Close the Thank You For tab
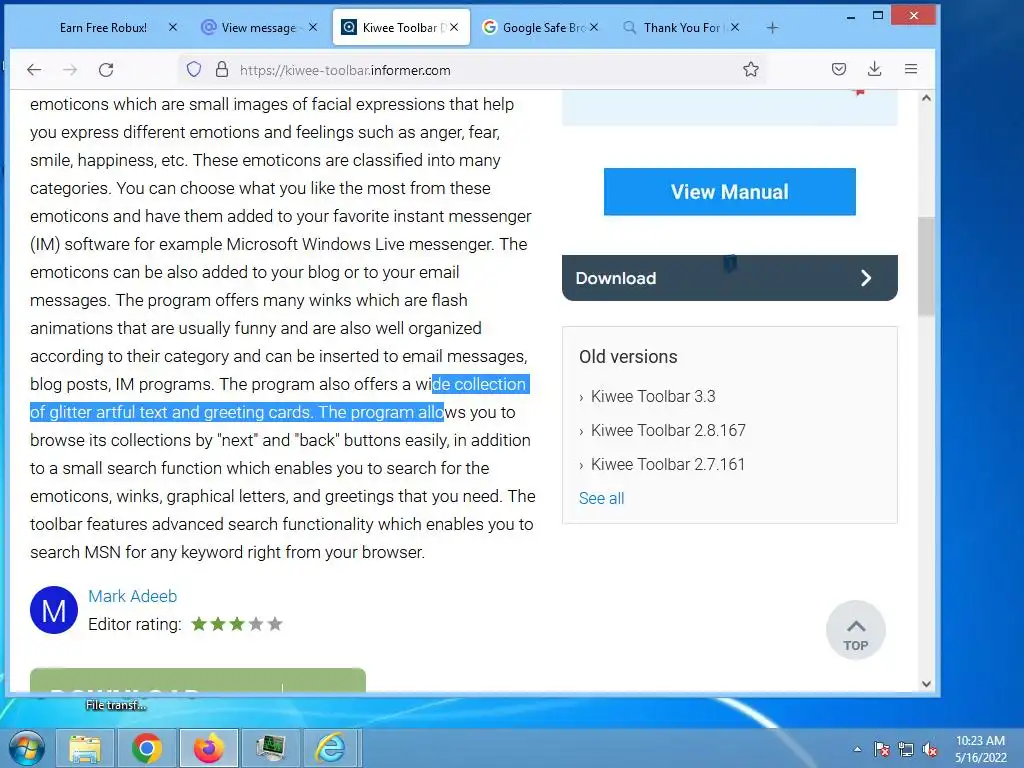 735,27
